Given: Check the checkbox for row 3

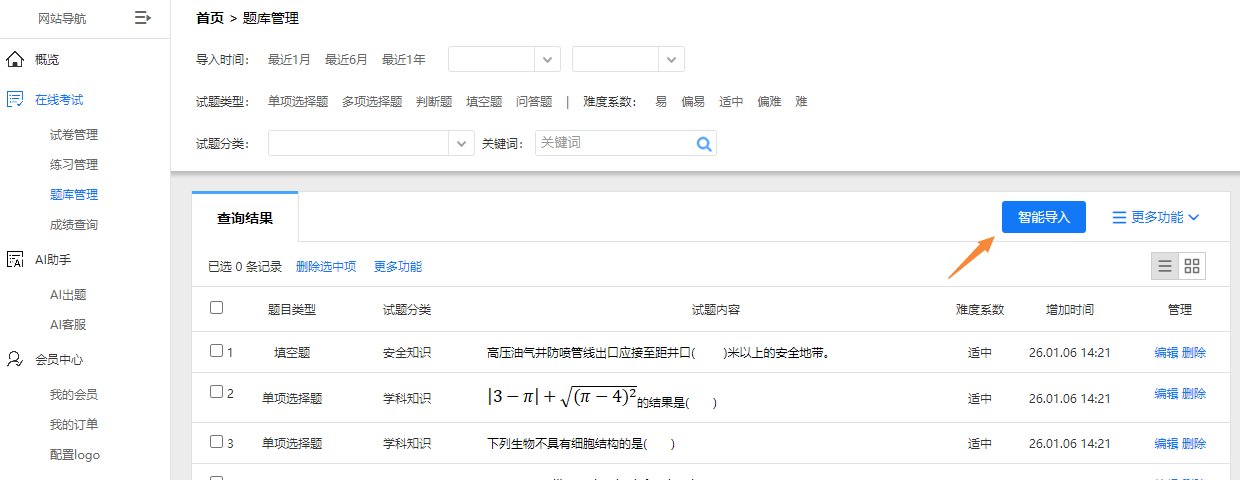Looking at the screenshot, I should (x=217, y=442).
